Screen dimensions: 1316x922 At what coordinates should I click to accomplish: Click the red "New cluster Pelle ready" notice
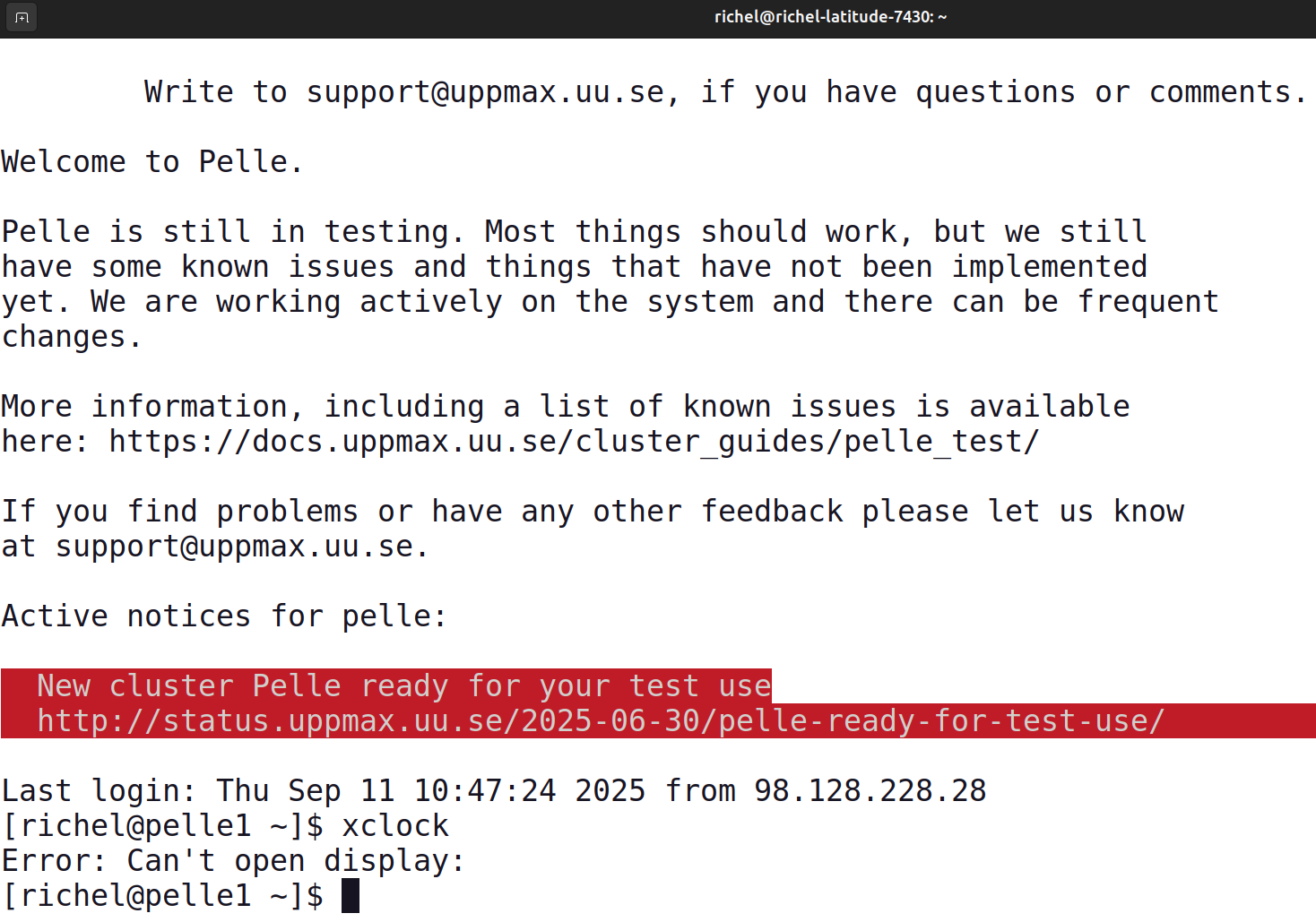coord(403,686)
